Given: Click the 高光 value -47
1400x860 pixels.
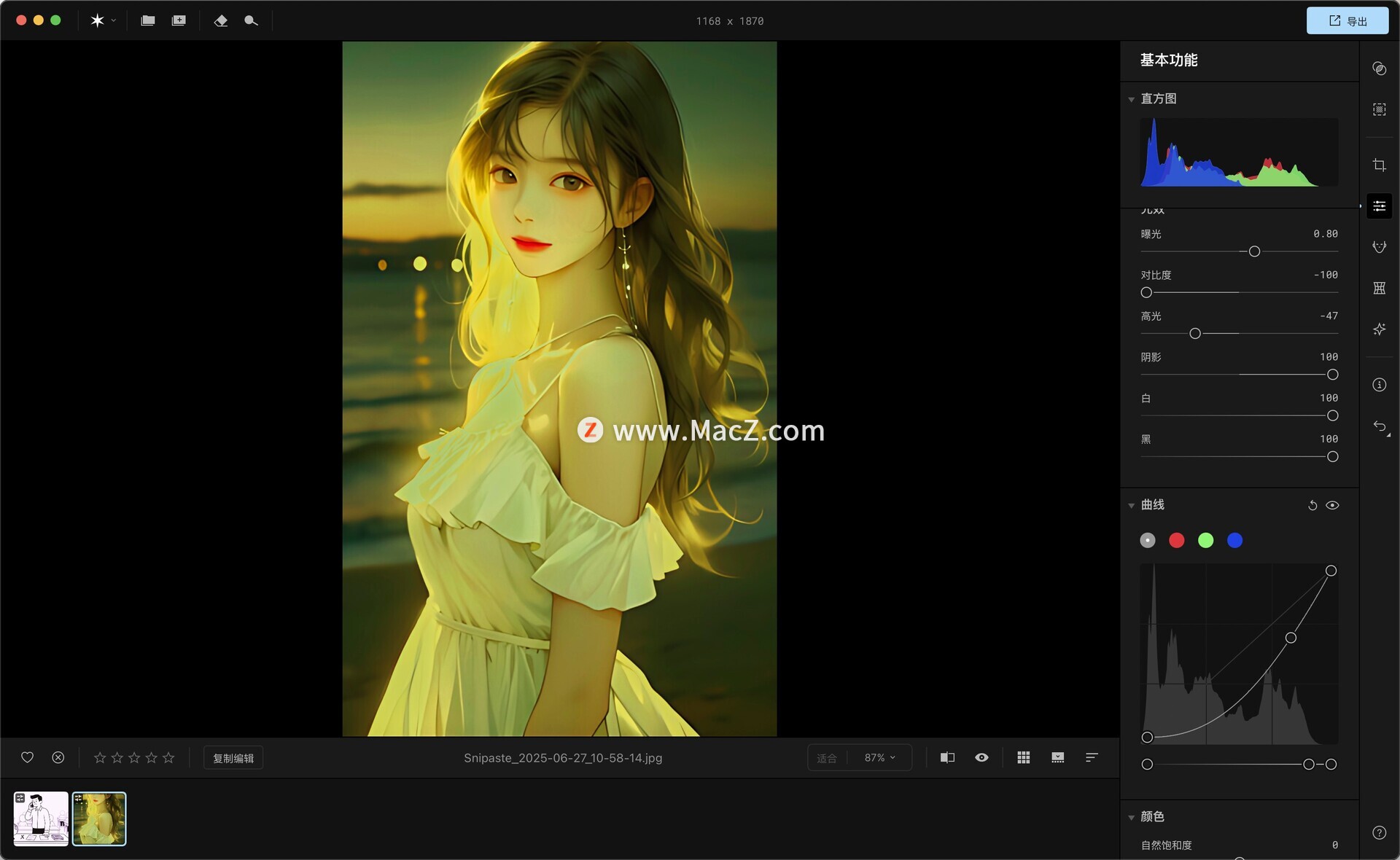Looking at the screenshot, I should [1329, 316].
